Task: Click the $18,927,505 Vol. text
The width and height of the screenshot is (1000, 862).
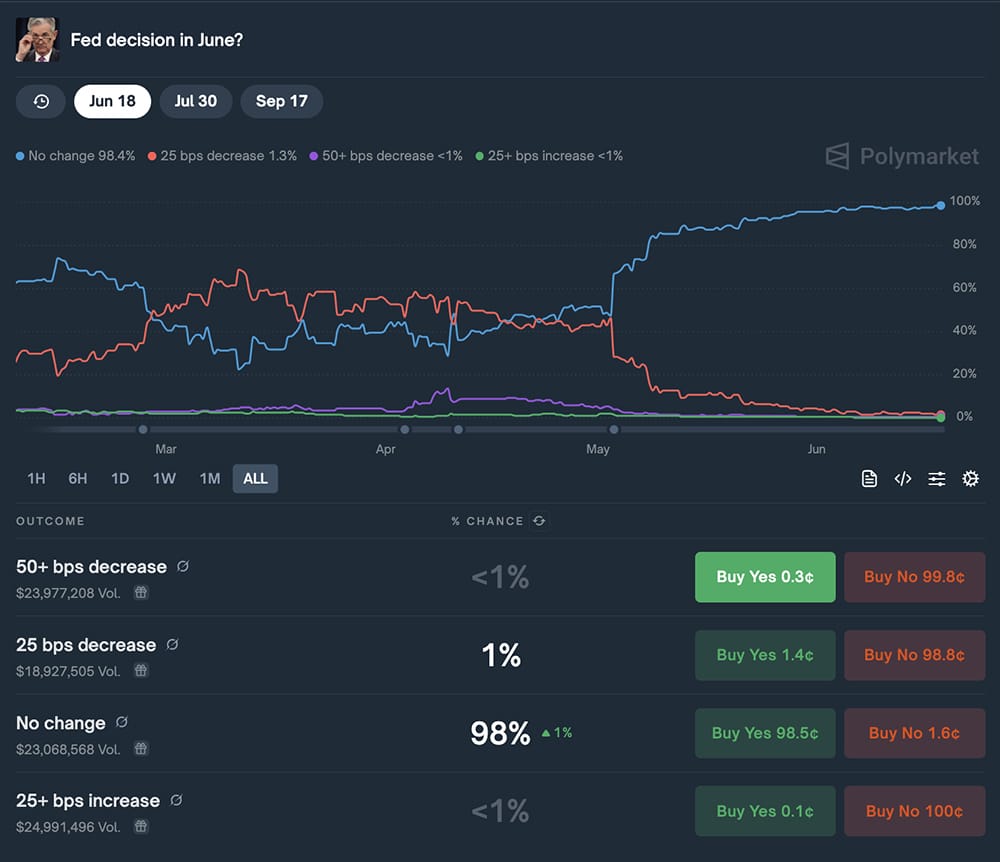Action: point(68,671)
